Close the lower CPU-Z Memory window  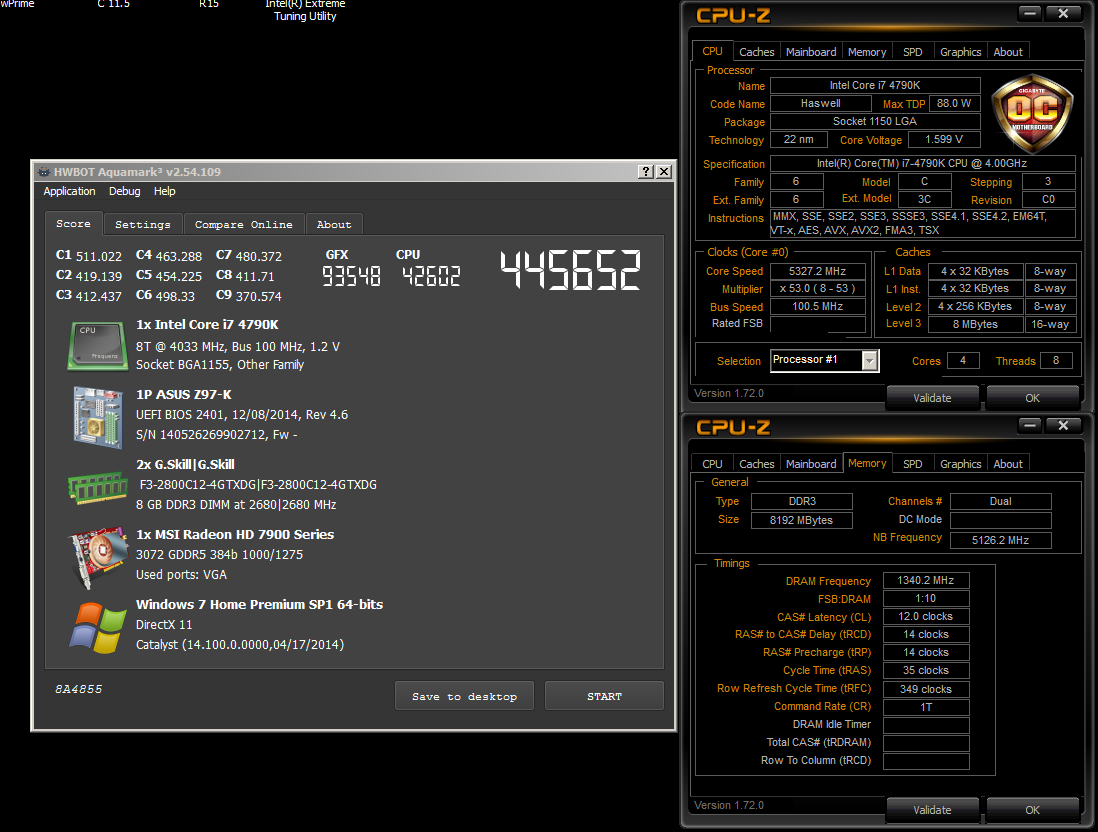point(1063,425)
